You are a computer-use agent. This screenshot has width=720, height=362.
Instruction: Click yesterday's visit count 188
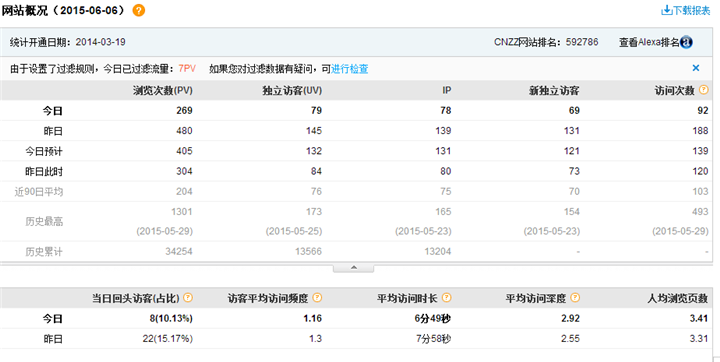(x=700, y=130)
